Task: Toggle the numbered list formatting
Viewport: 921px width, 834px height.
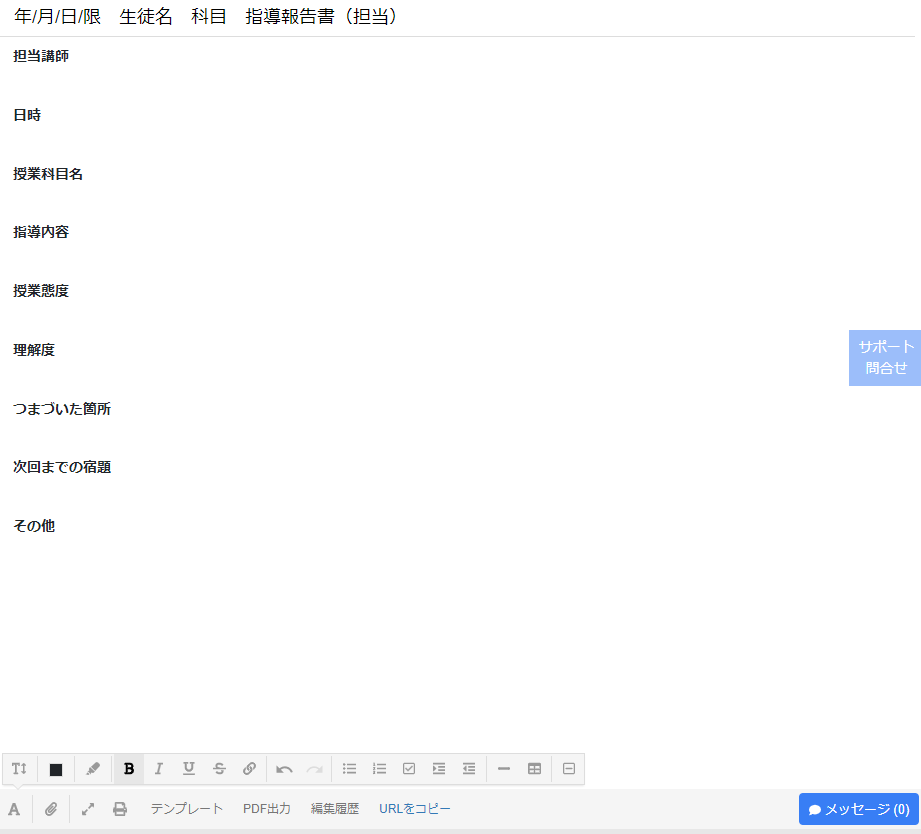Action: 379,769
